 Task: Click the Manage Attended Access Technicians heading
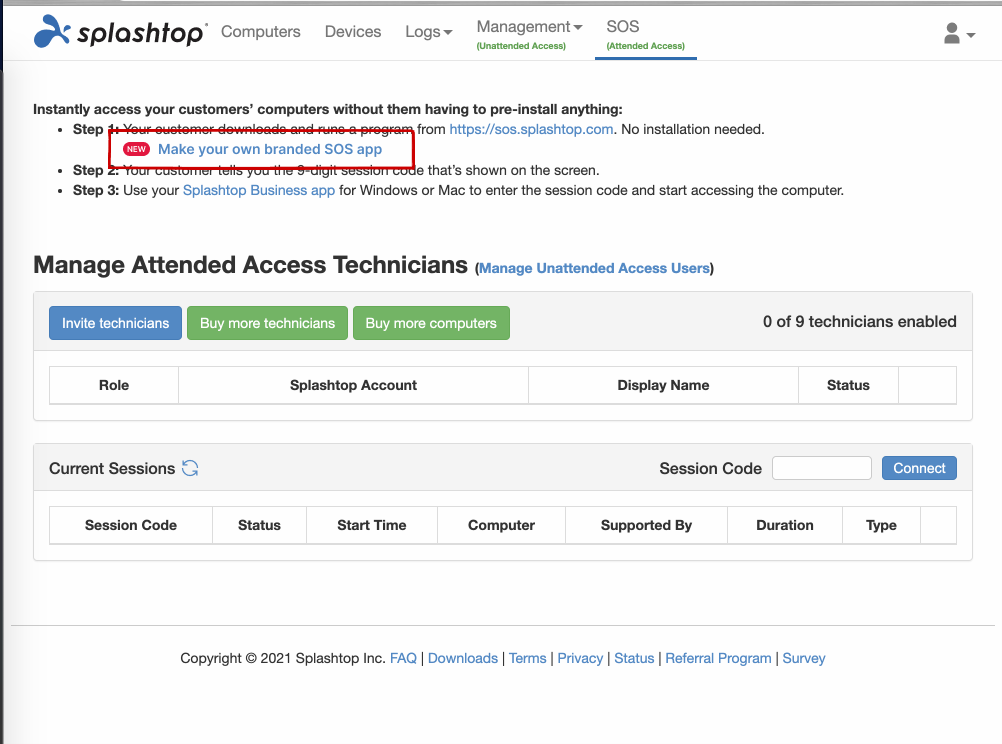point(250,265)
